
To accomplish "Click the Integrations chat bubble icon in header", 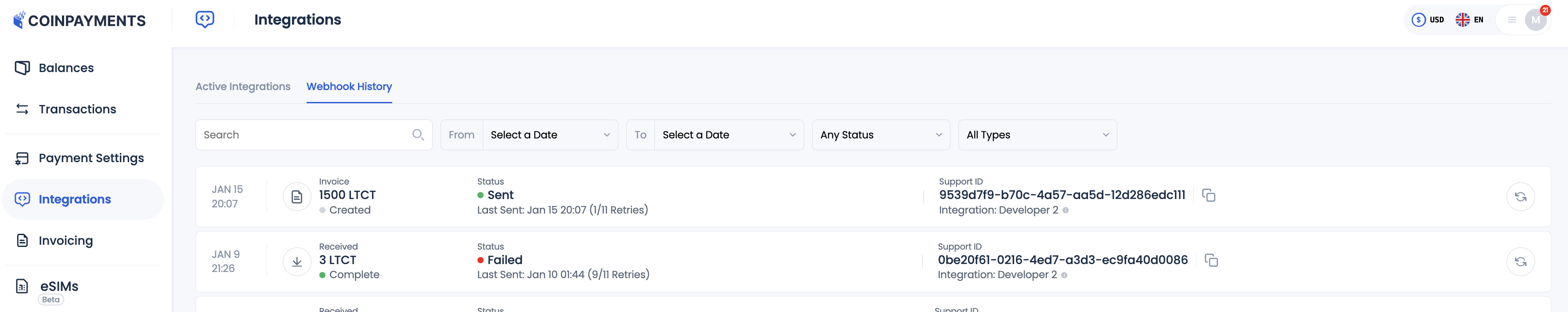I will point(205,19).
